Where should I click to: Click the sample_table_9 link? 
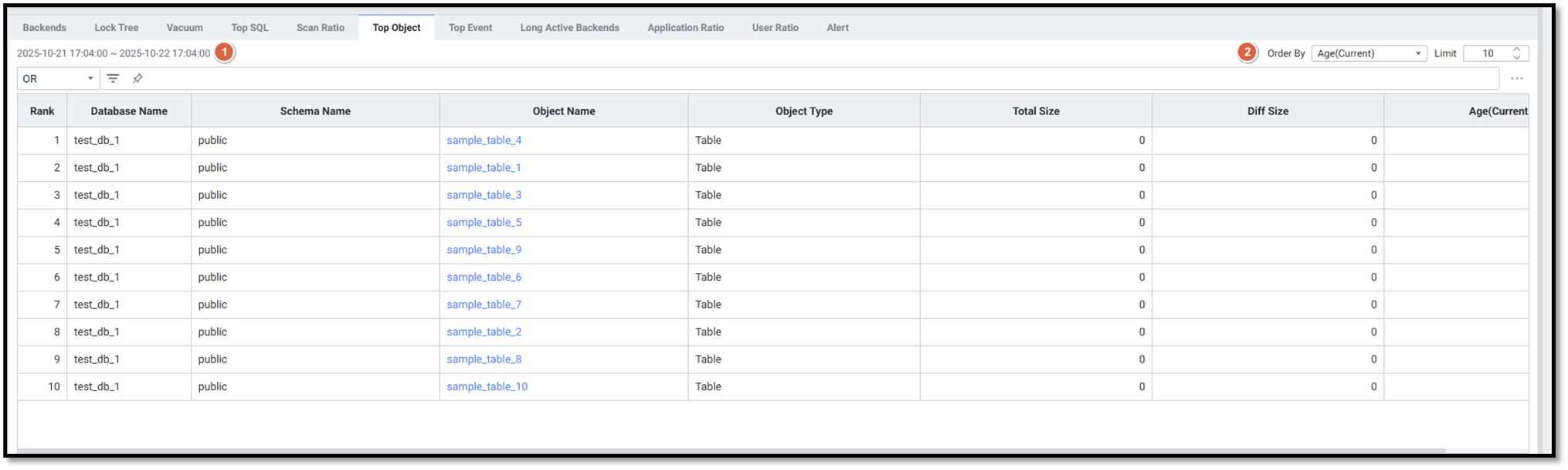[484, 250]
